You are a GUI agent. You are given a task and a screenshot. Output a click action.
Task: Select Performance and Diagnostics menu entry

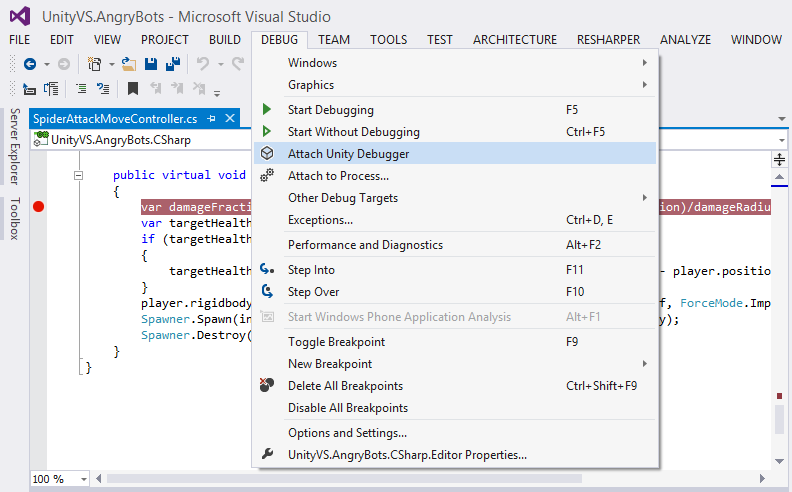pyautogui.click(x=455, y=244)
